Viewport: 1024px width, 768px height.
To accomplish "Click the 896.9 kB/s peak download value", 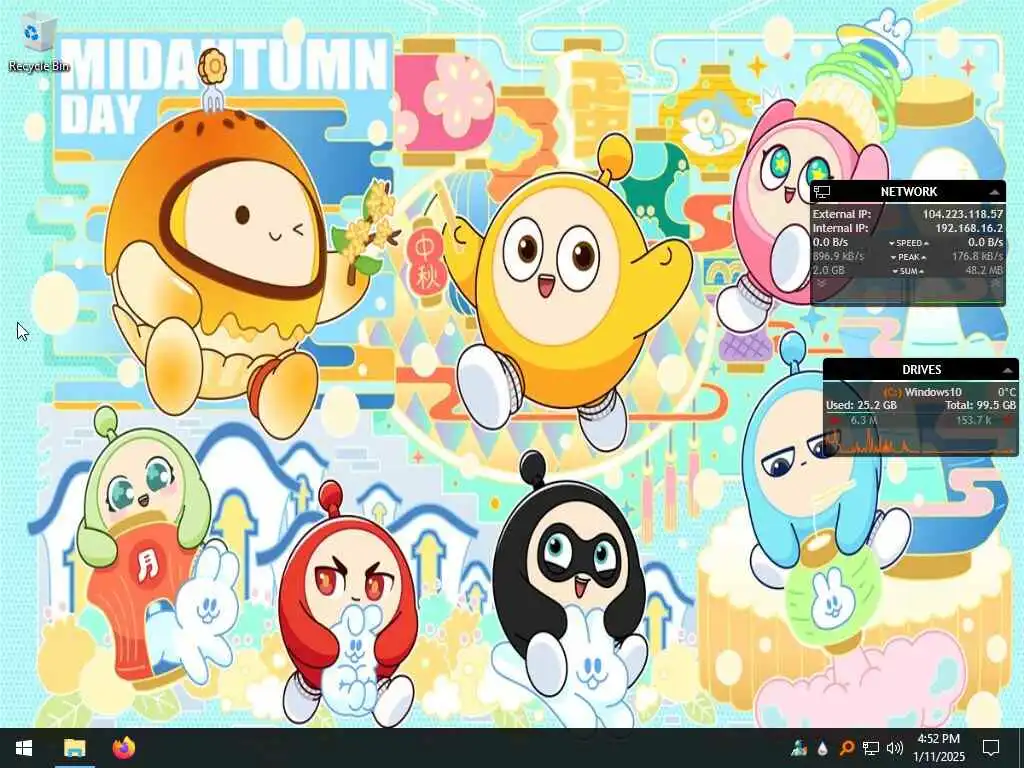I will point(838,257).
